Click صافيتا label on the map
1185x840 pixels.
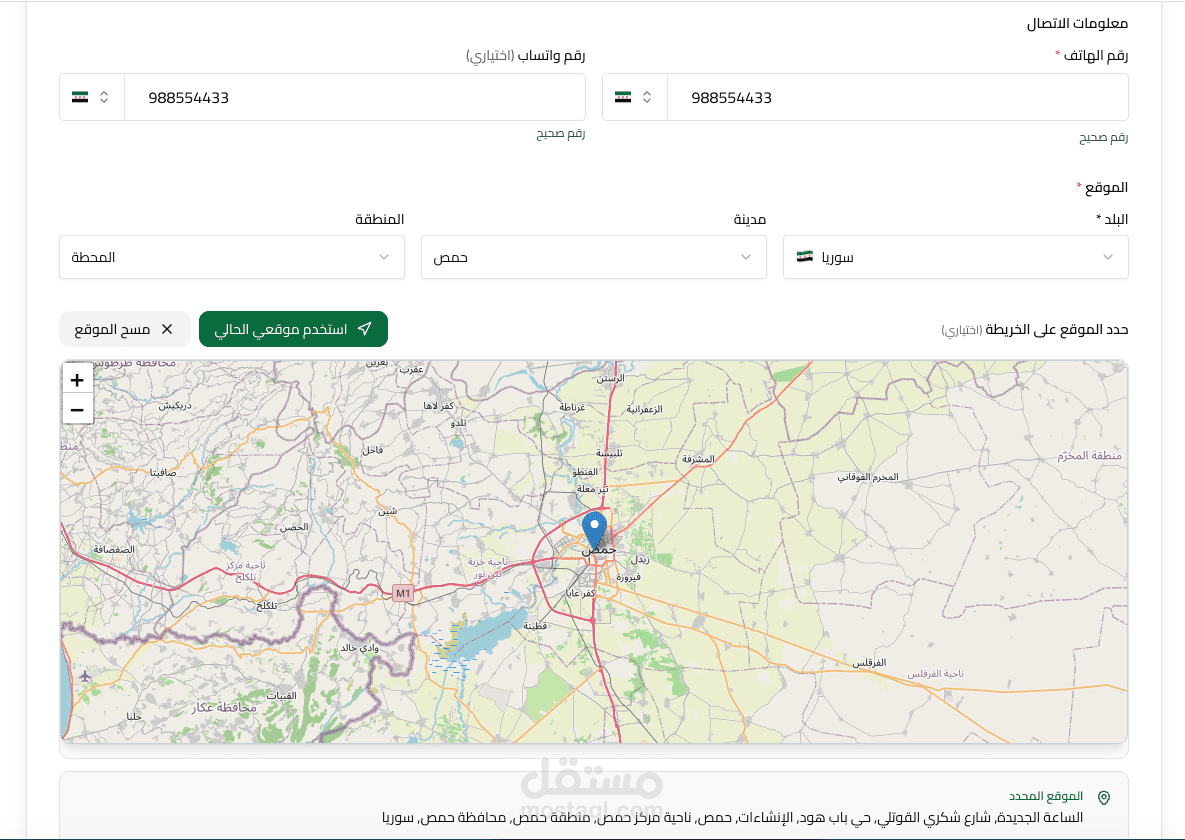tap(162, 473)
